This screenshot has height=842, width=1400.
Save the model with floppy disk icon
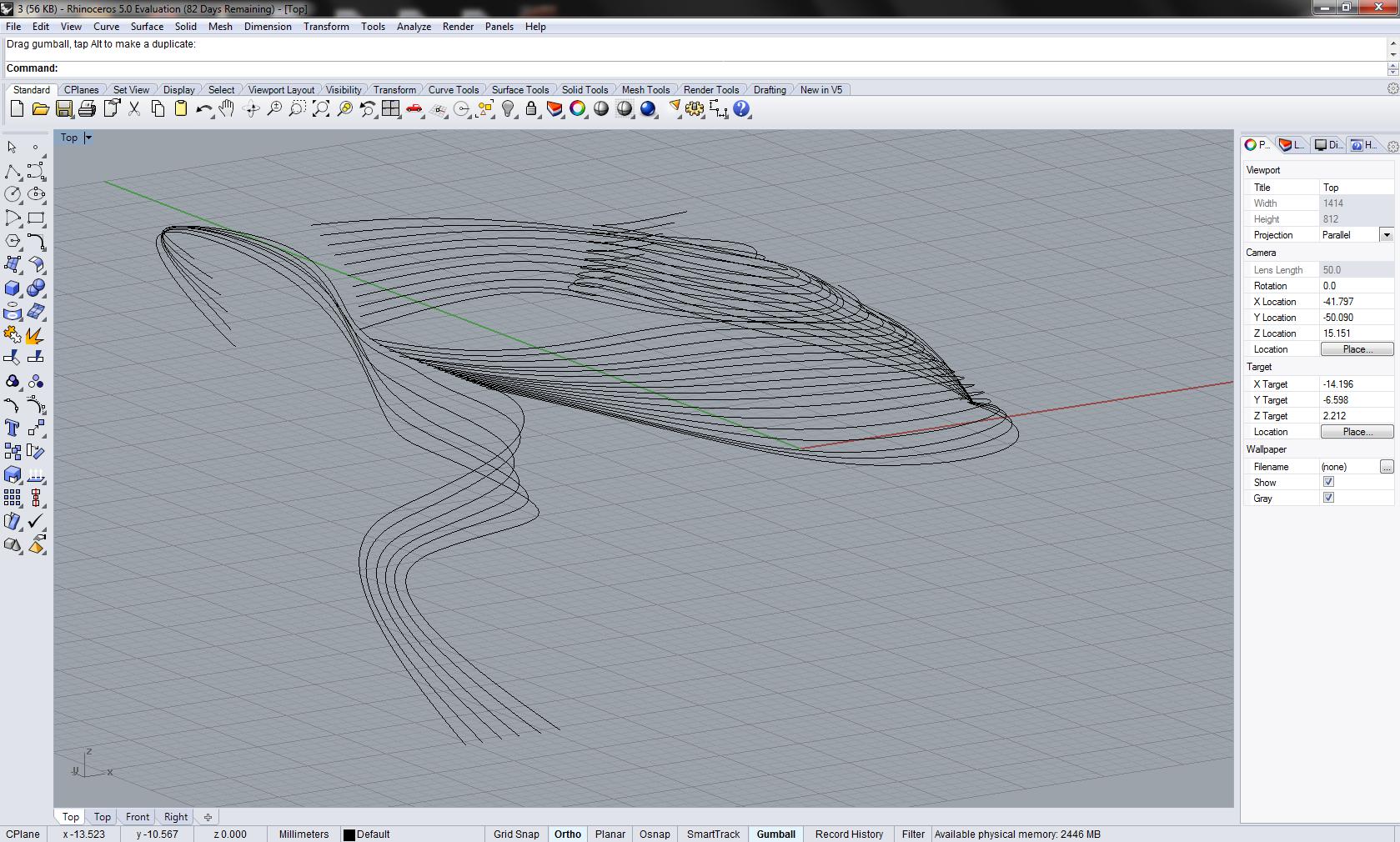tap(63, 109)
